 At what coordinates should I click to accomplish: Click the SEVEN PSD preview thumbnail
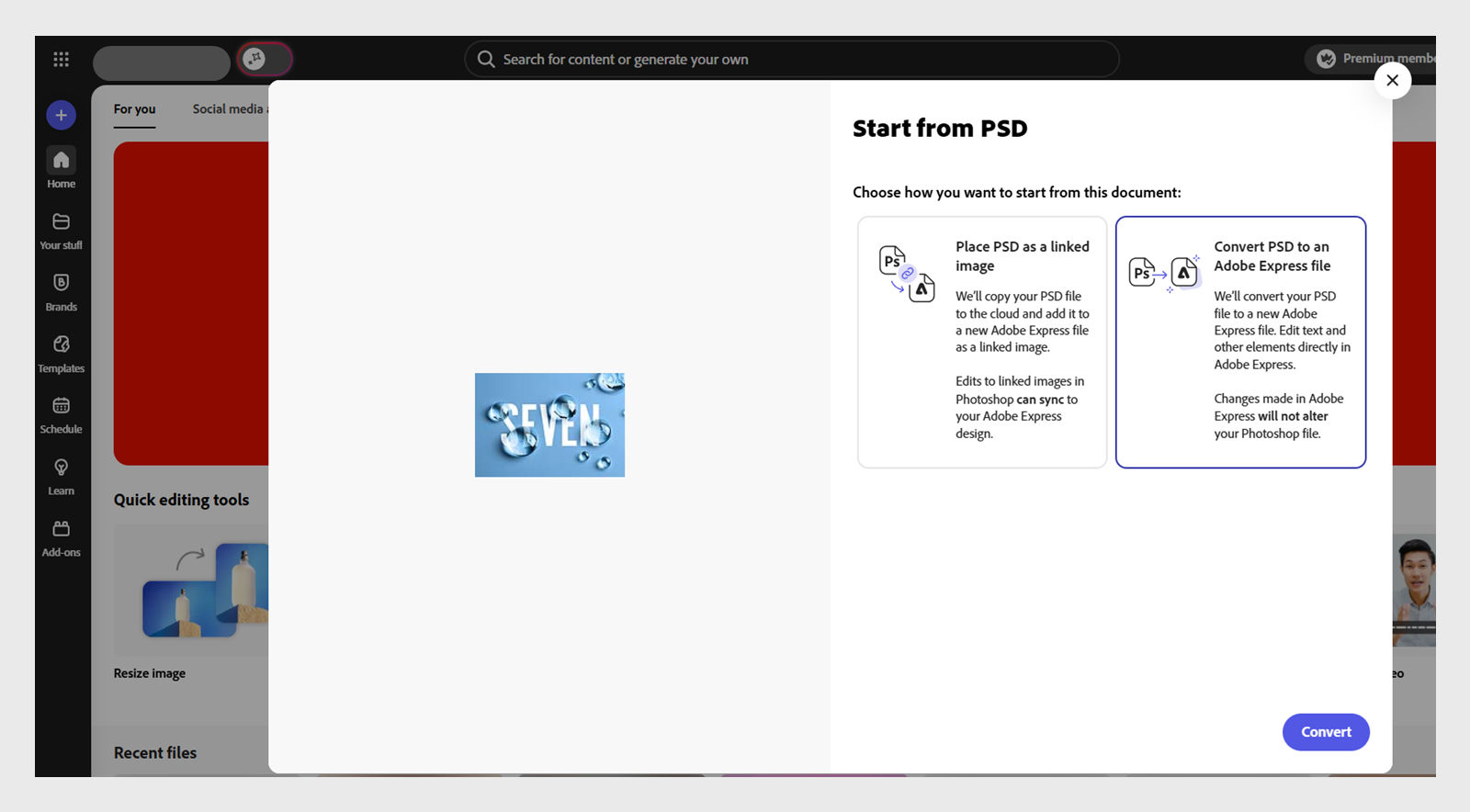pos(549,424)
